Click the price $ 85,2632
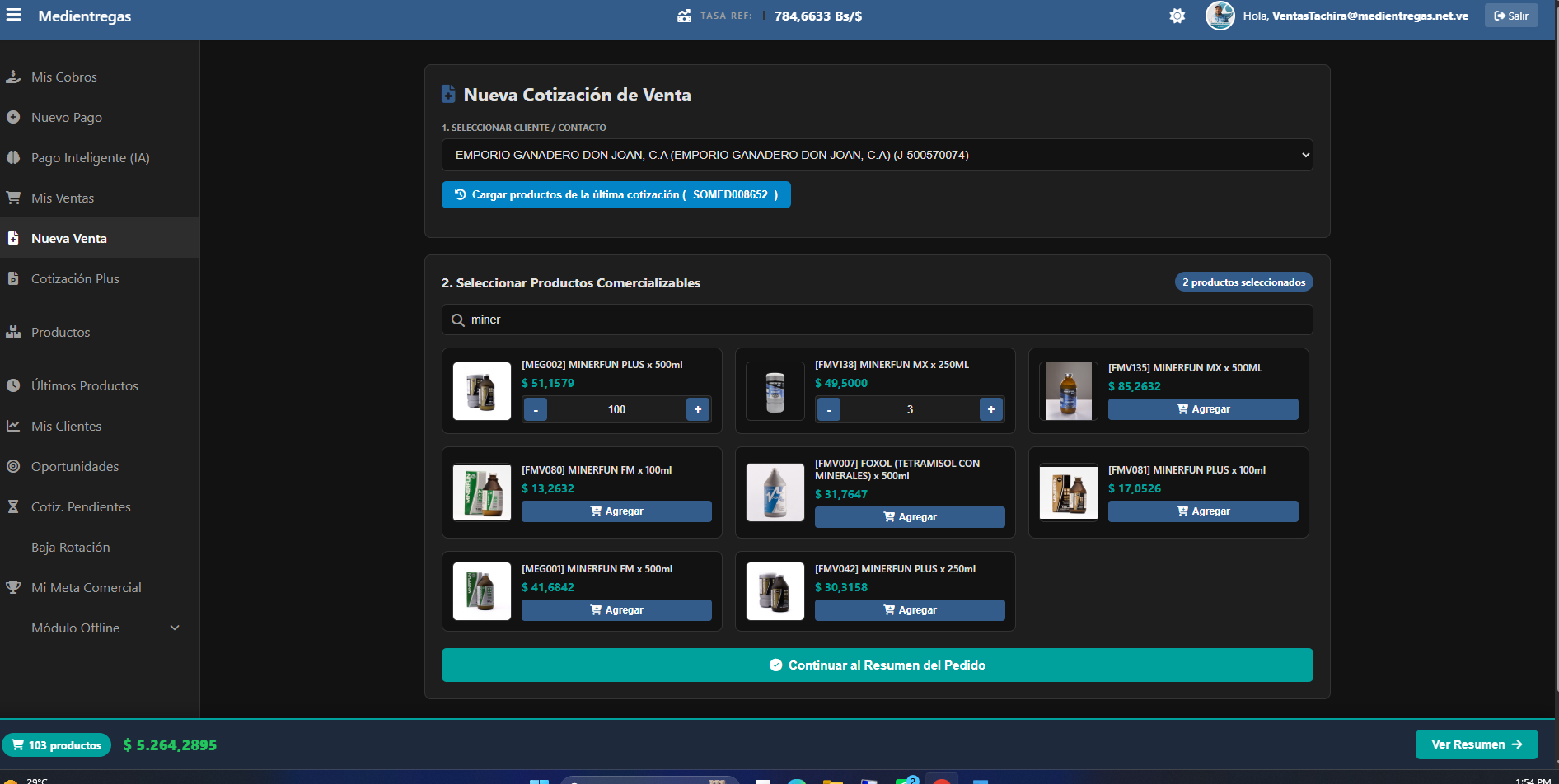This screenshot has height=784, width=1559. click(x=1135, y=386)
